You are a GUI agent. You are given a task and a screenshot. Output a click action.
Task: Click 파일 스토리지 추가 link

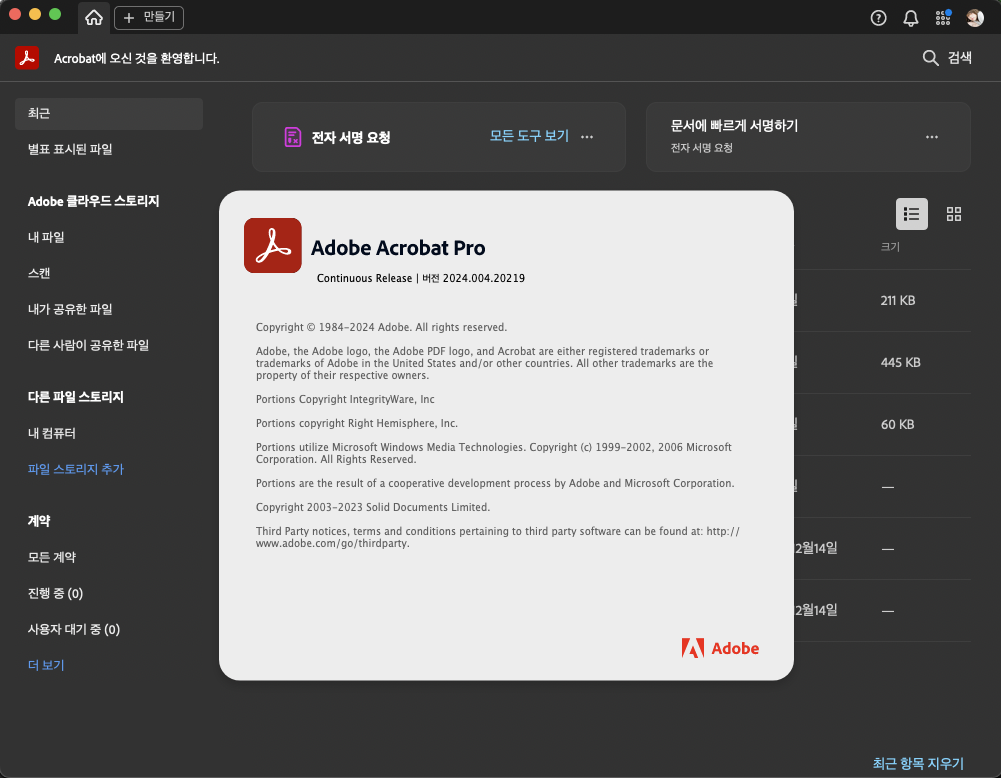[76, 469]
